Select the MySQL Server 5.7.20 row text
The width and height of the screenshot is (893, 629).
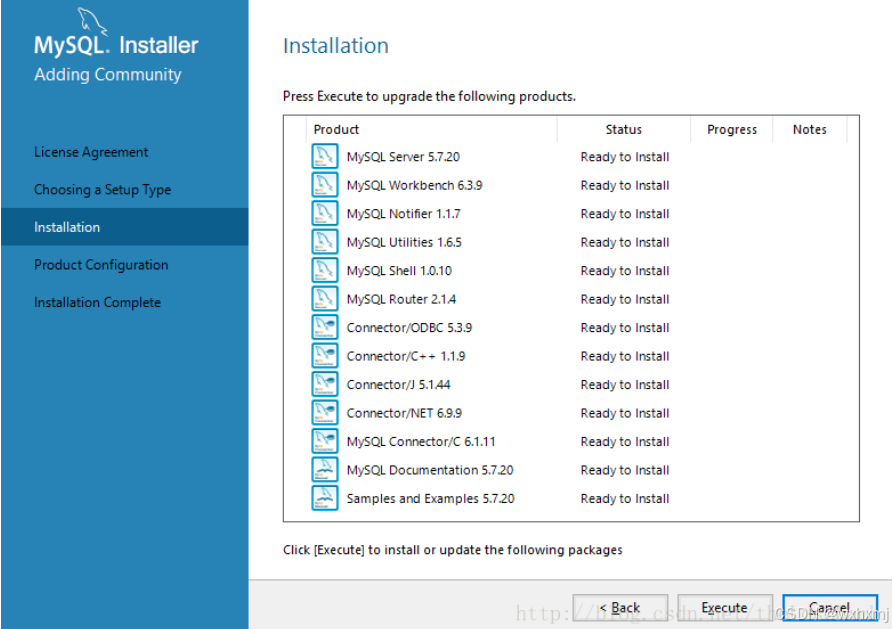tap(403, 157)
